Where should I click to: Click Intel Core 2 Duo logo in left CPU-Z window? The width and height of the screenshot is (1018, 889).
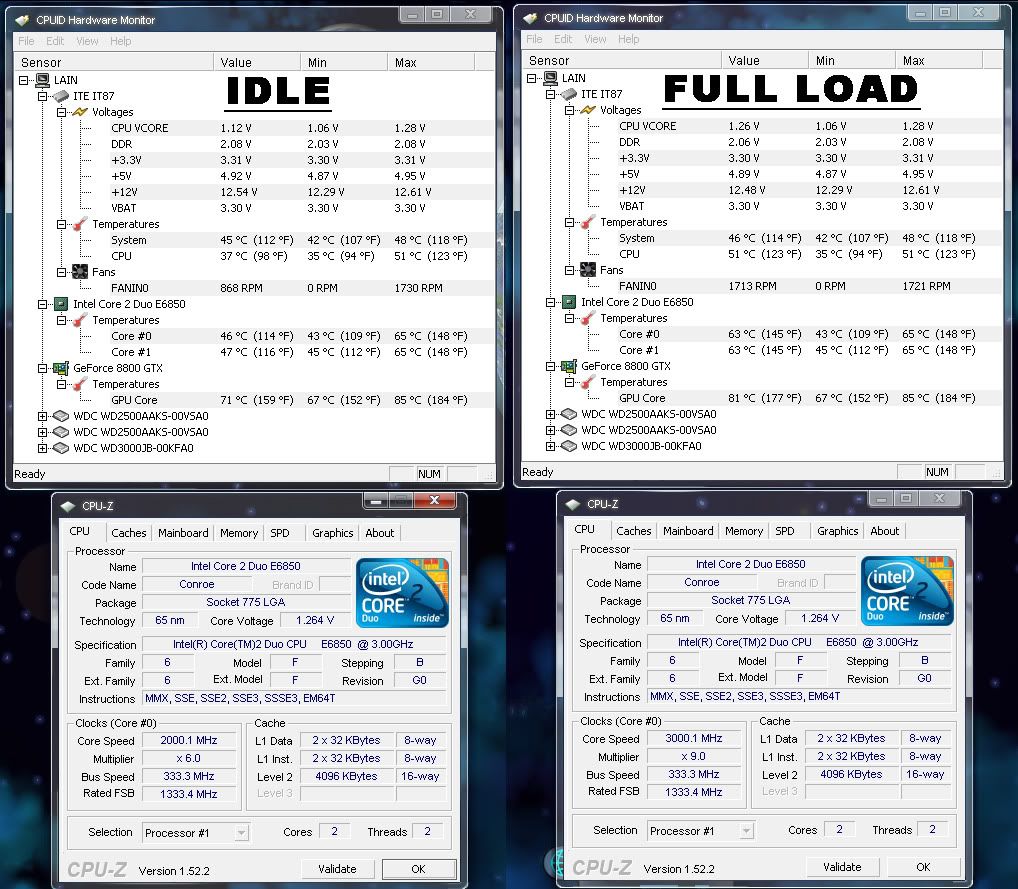click(x=402, y=593)
